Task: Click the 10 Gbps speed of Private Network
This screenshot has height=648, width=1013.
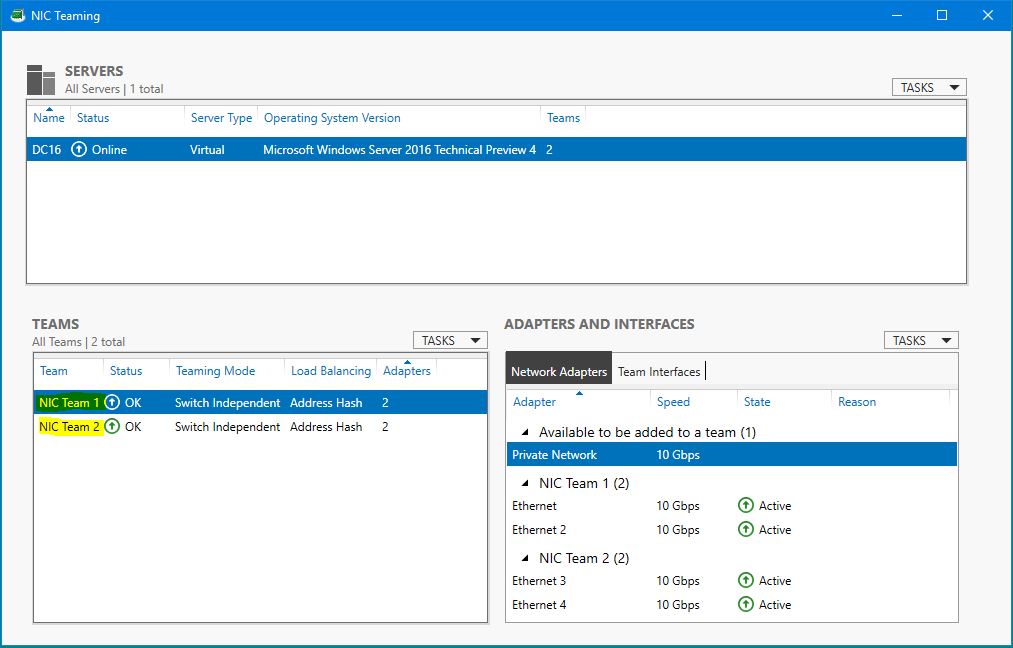Action: tap(678, 454)
